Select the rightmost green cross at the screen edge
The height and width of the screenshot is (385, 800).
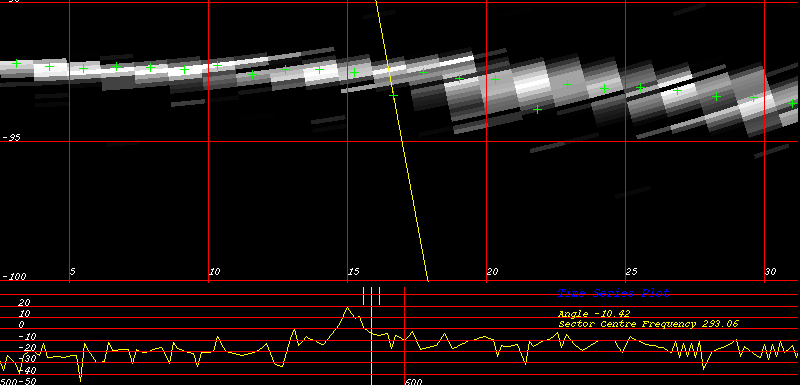pyautogui.click(x=792, y=104)
